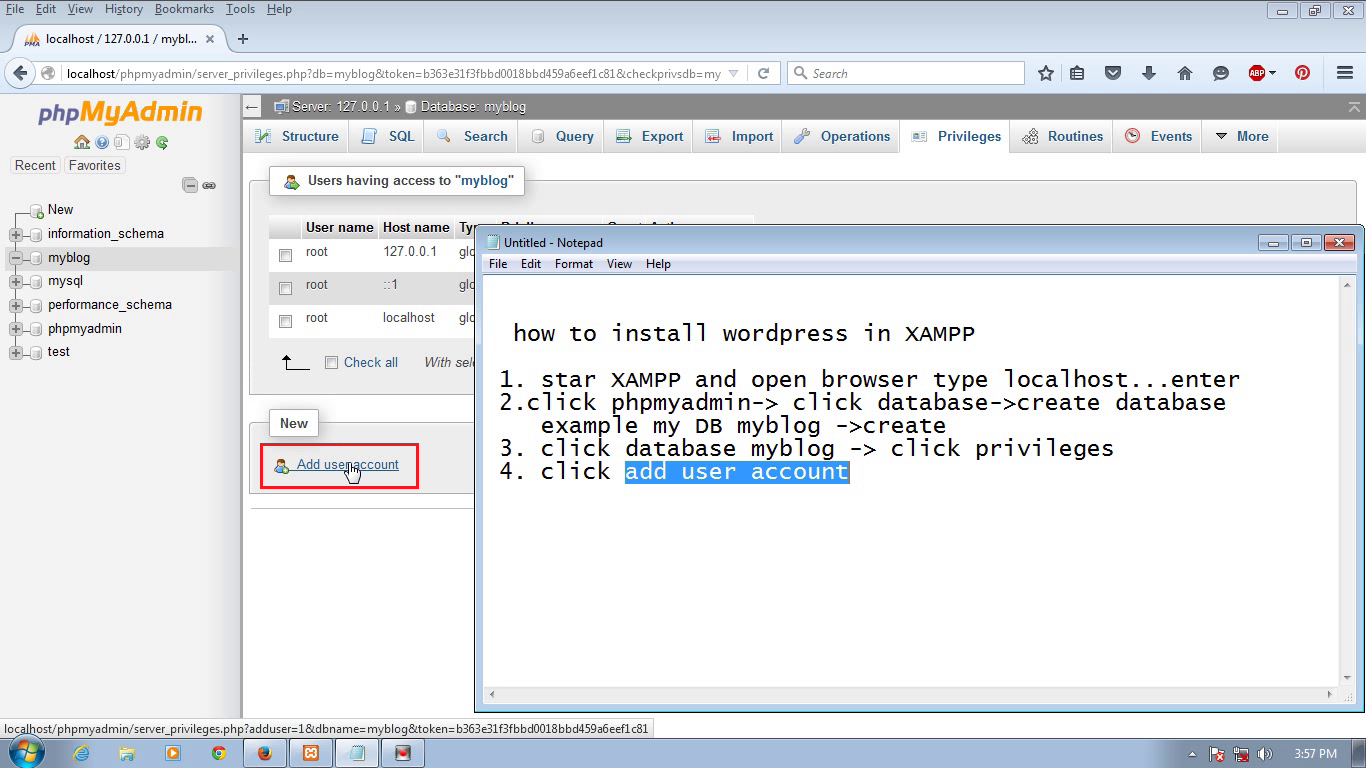Click the Notepad horizontal scrollbar
1366x768 pixels.
[911, 695]
